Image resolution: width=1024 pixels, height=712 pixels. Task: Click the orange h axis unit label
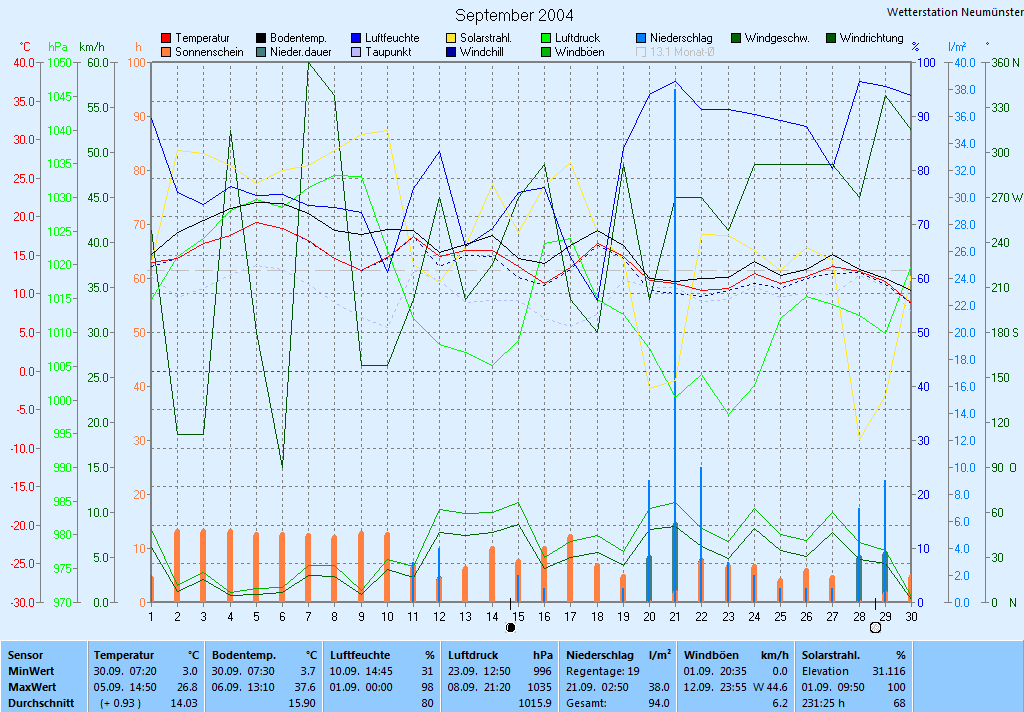coord(138,47)
